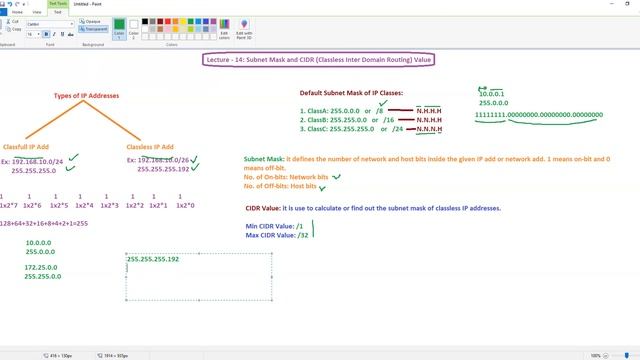Click the 'CIDR Value:' definition line
The width and height of the screenshot is (640, 360).
[x=373, y=208]
